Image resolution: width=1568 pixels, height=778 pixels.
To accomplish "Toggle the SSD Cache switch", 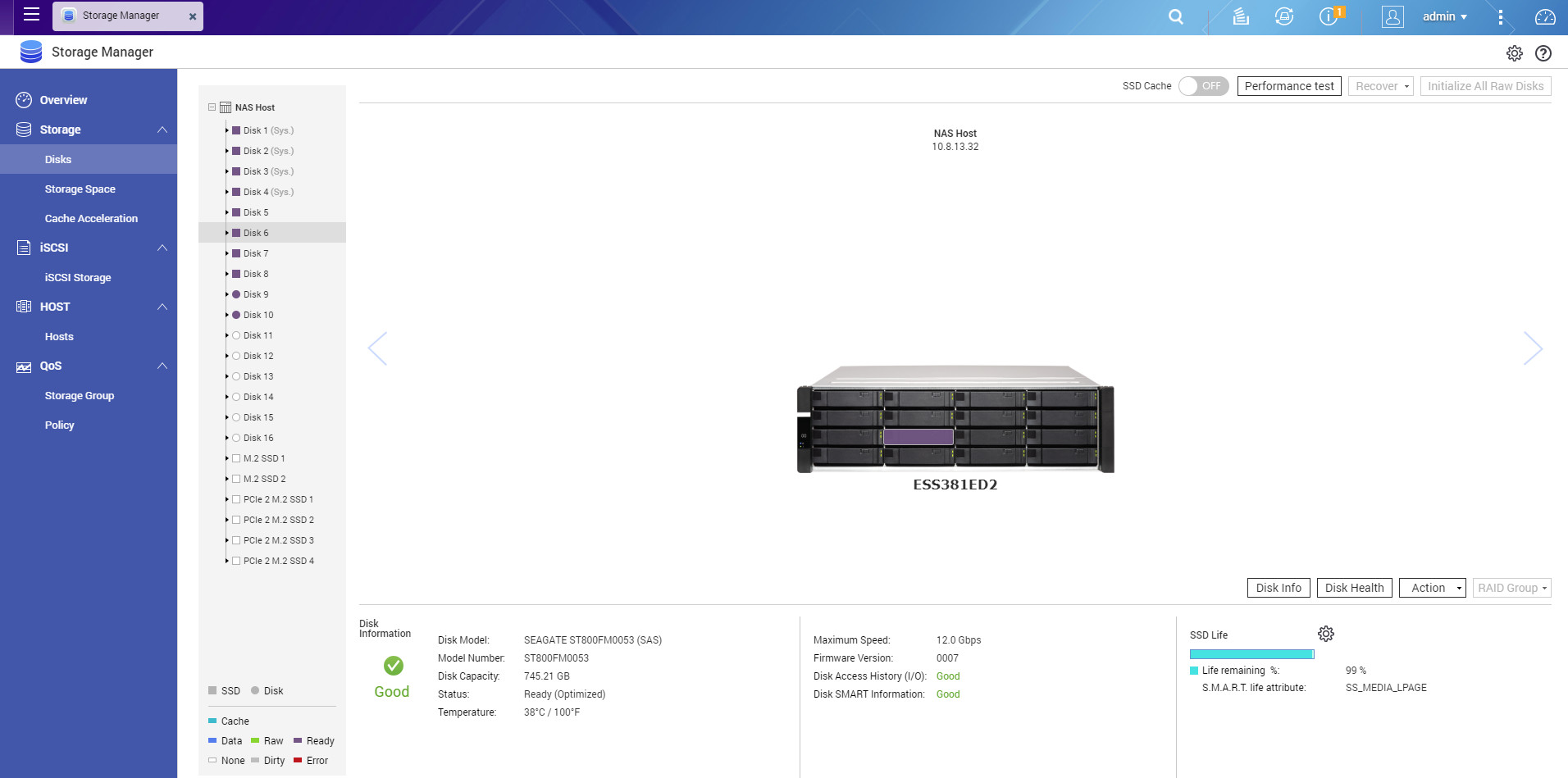I will pyautogui.click(x=1203, y=86).
